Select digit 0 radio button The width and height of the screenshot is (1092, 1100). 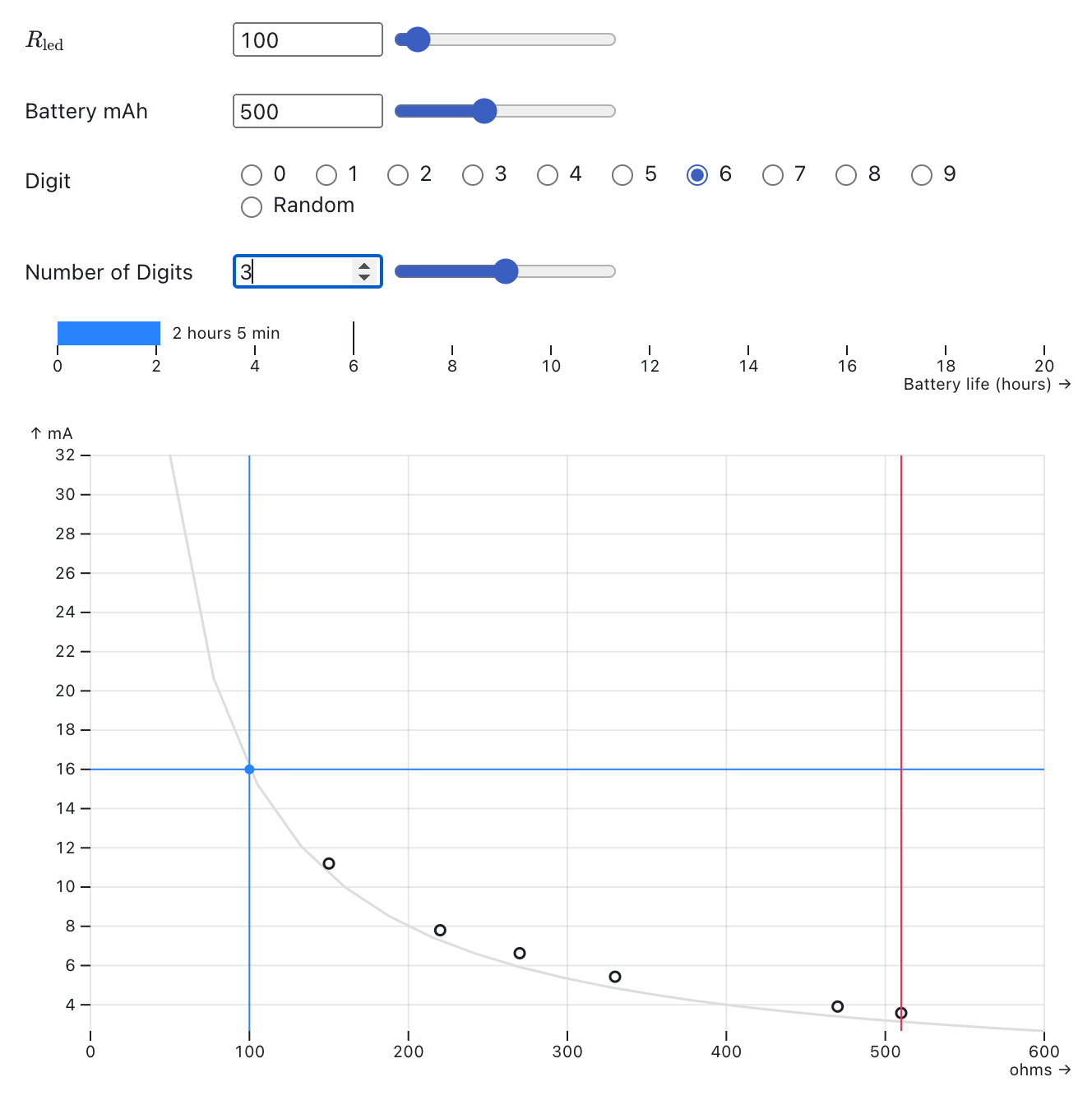point(252,175)
